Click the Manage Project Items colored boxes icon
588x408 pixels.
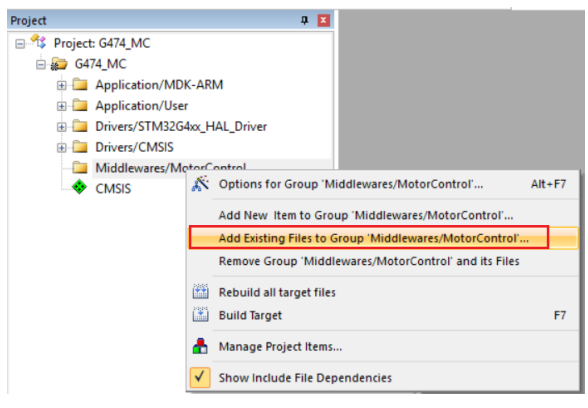200,346
